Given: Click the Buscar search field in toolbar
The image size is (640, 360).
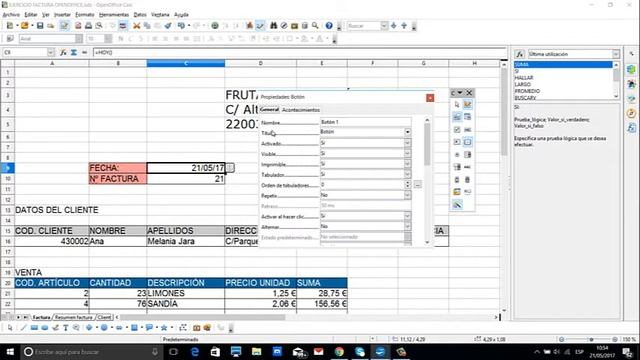Looking at the screenshot, I should tap(364, 26).
